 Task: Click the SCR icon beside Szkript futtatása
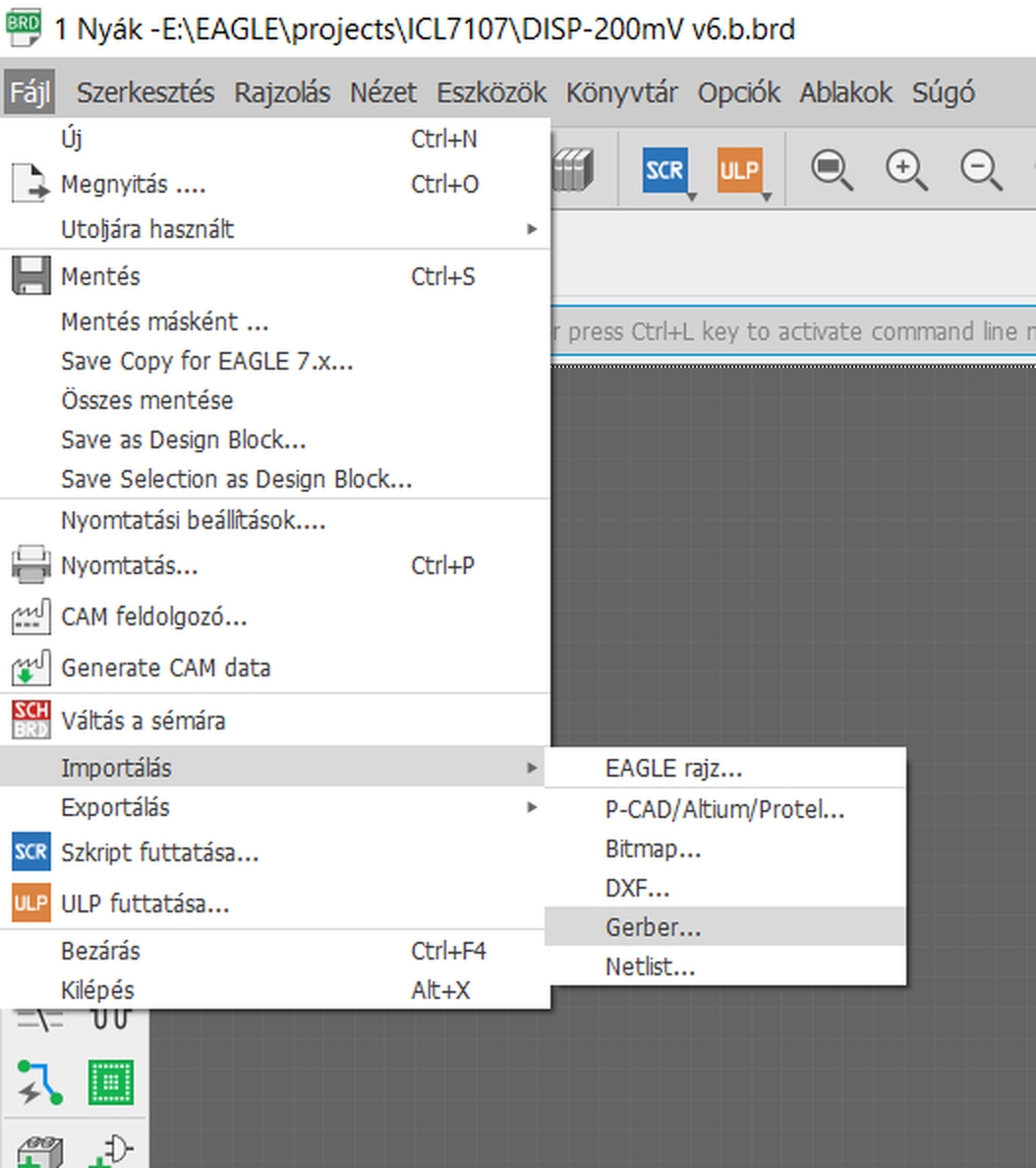[x=31, y=852]
